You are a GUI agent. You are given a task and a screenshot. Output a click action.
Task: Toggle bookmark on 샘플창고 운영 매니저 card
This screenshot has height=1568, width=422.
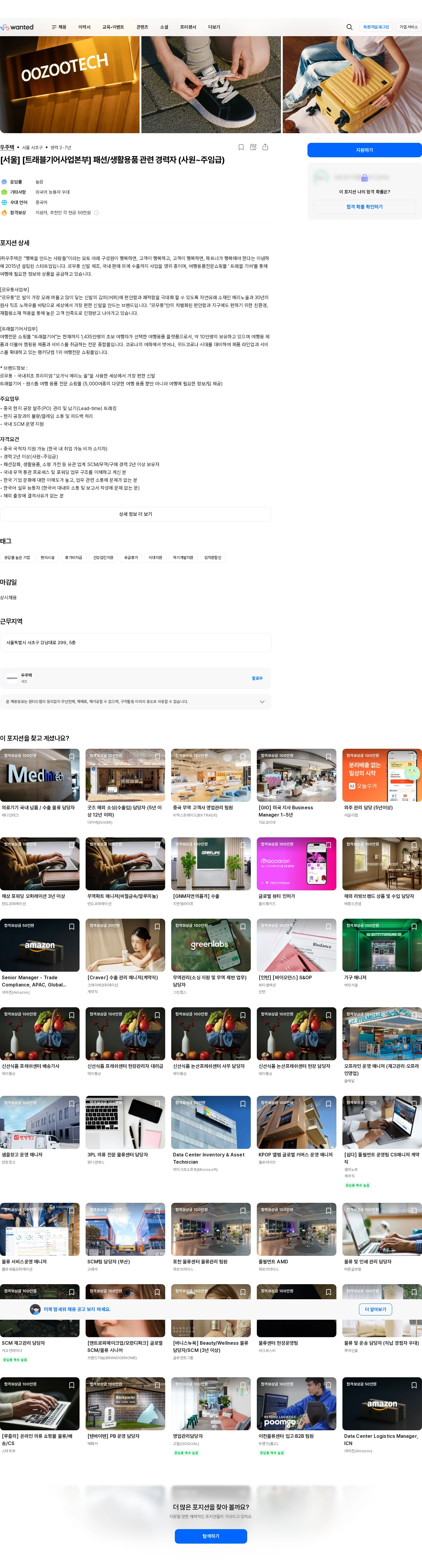(x=72, y=1104)
